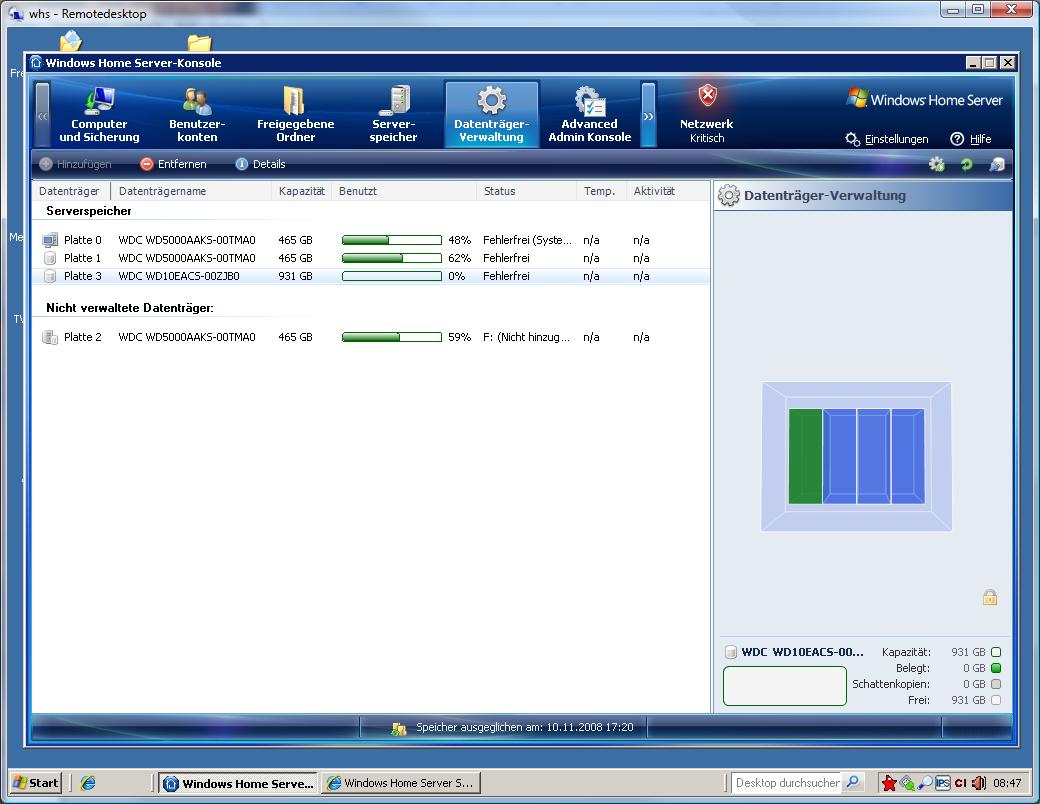Click the Frei legend swatch
Image resolution: width=1040 pixels, height=804 pixels.
tap(996, 700)
